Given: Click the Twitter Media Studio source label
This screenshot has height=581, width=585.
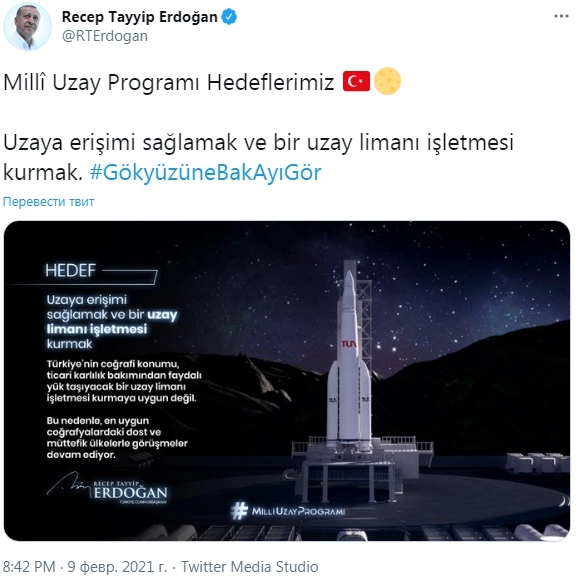Looking at the screenshot, I should [x=250, y=566].
